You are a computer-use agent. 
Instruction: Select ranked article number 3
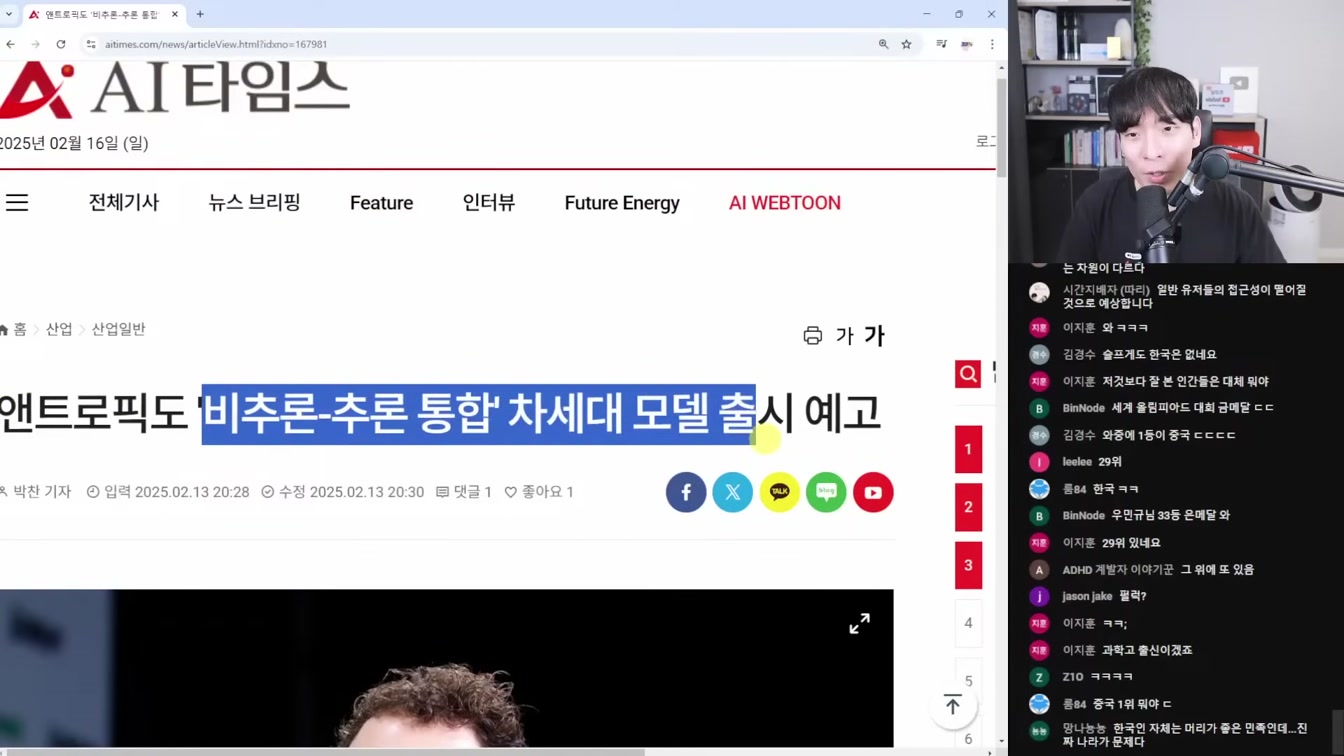tap(968, 565)
